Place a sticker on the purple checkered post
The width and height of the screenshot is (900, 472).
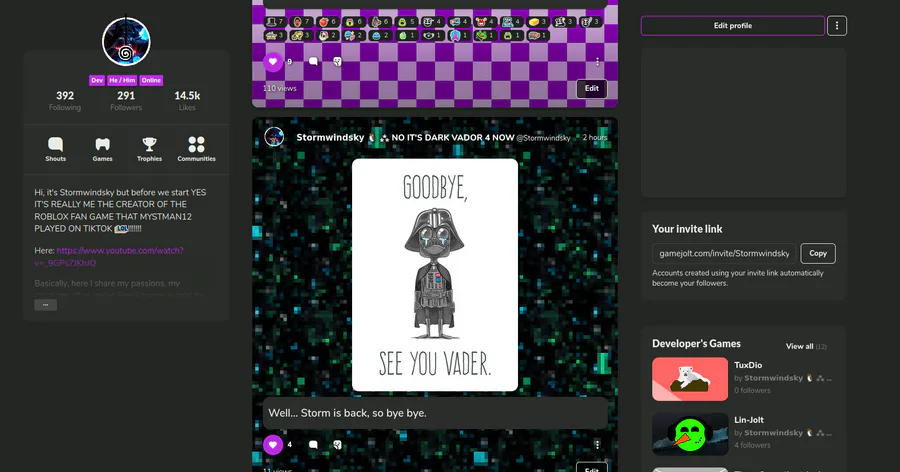coord(338,61)
